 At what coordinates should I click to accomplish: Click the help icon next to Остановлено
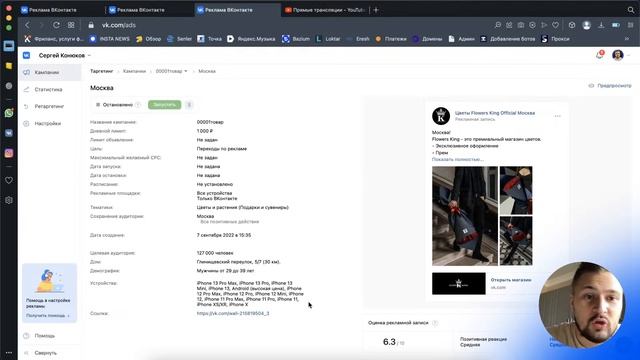(x=138, y=105)
